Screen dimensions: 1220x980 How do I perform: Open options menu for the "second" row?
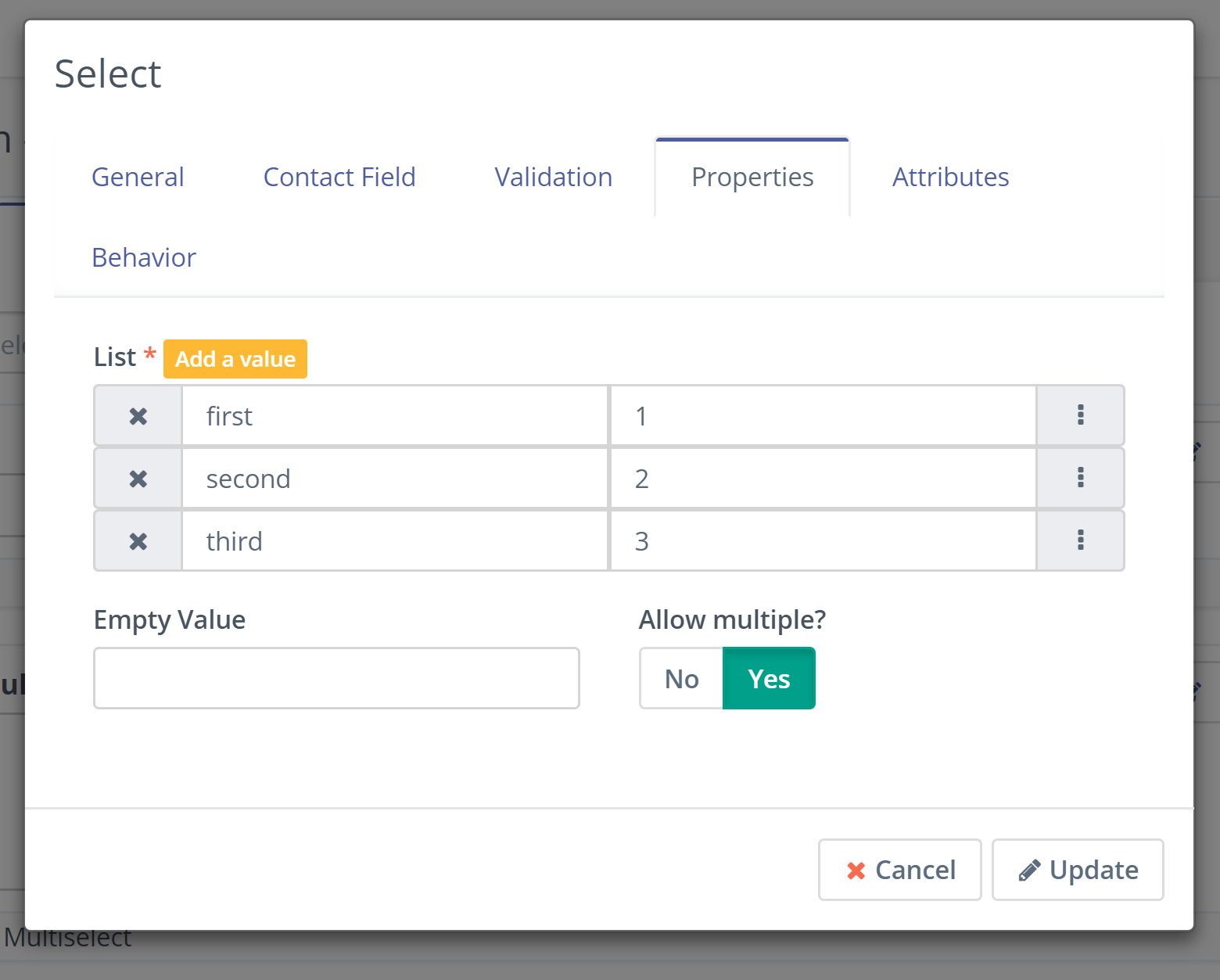click(1081, 478)
